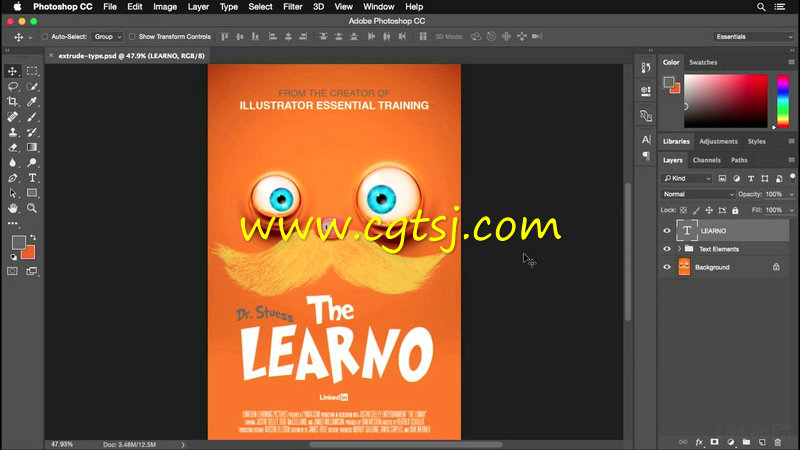Change the screen mode
The image size is (800, 450).
[32, 271]
